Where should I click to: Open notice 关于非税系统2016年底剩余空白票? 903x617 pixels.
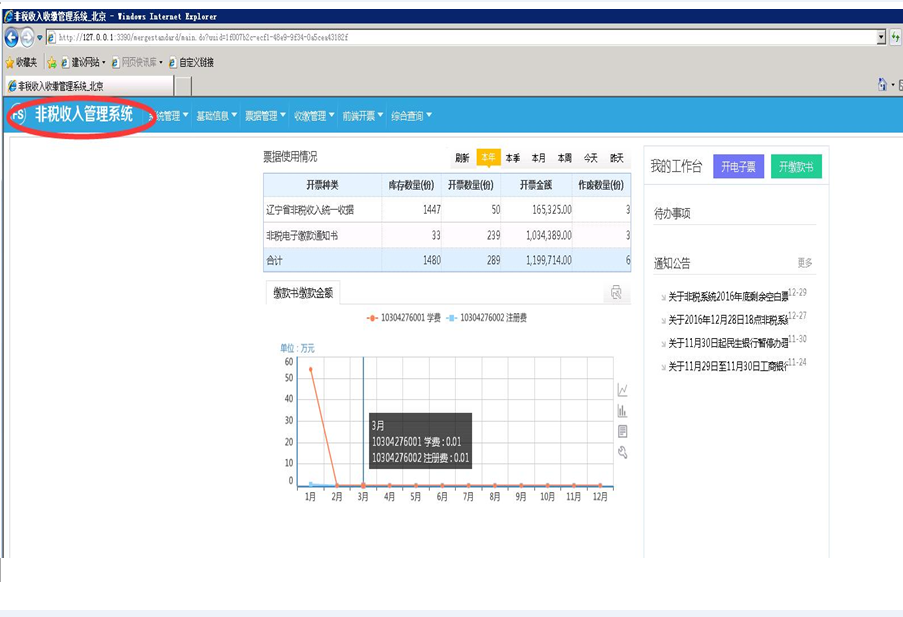tap(728, 297)
